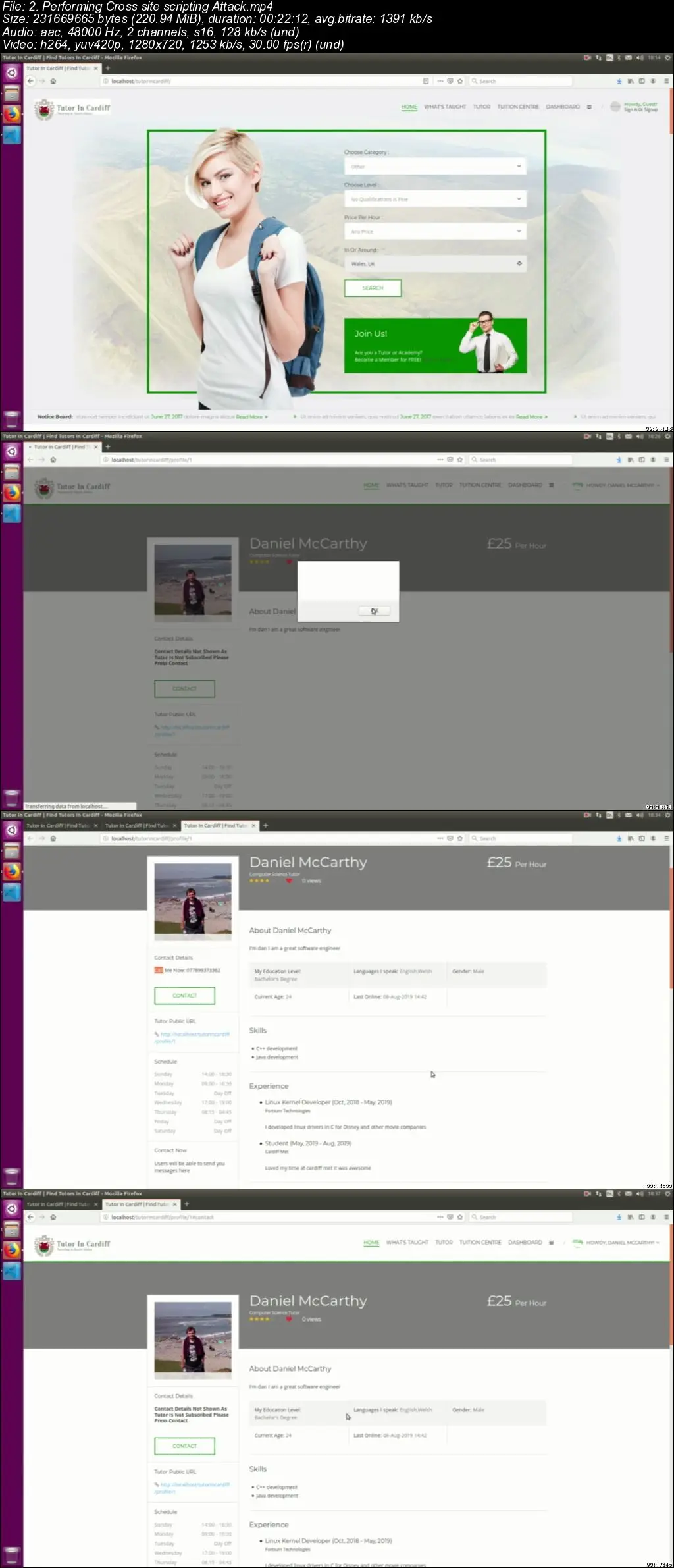Viewport: 674px width, 1568px height.
Task: Click the locate-me icon in the Wales, UK field
Action: [x=519, y=263]
